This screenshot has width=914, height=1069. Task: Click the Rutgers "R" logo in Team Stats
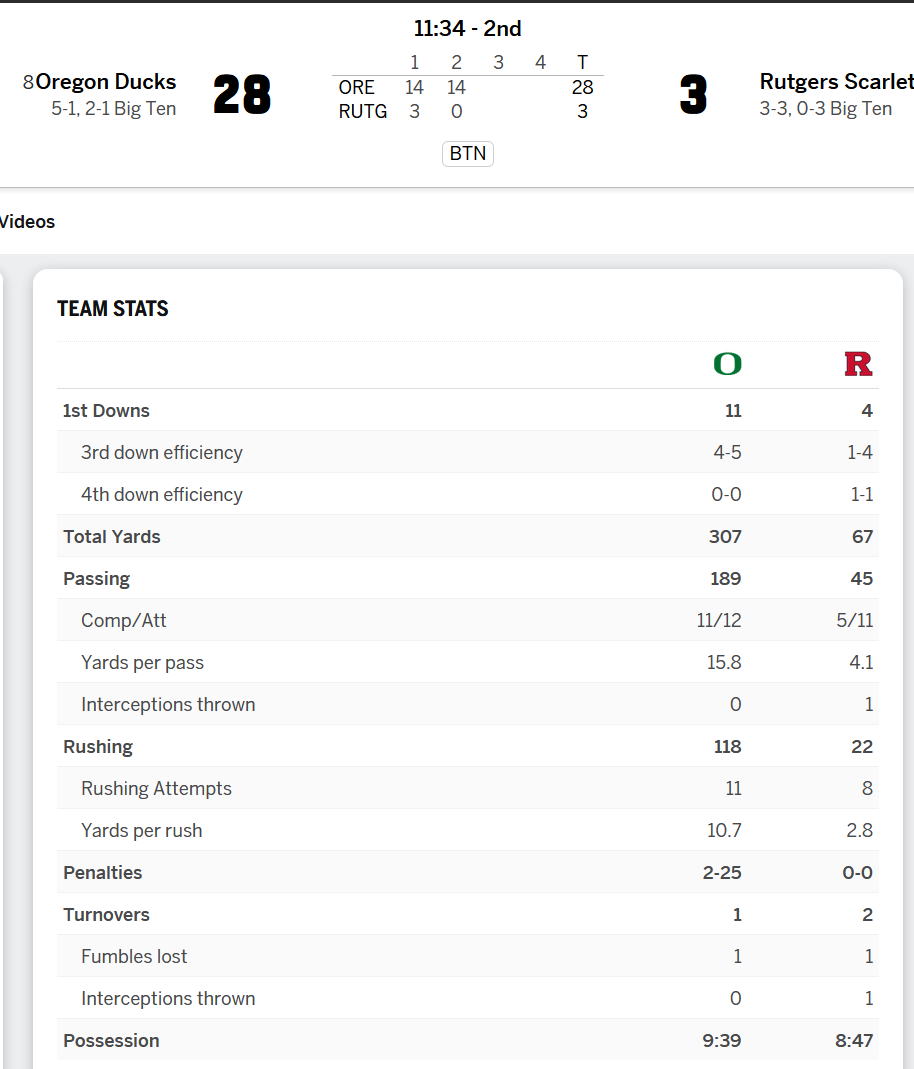tap(858, 364)
